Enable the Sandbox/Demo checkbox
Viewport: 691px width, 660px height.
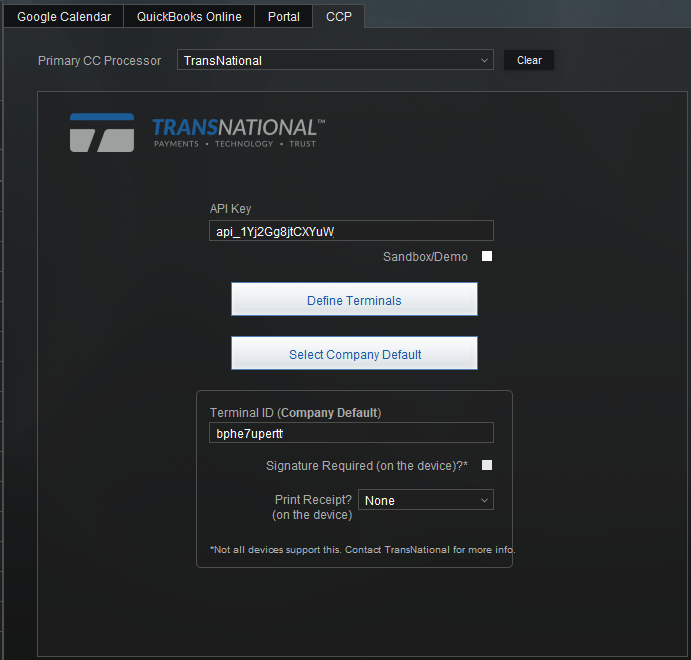point(487,256)
